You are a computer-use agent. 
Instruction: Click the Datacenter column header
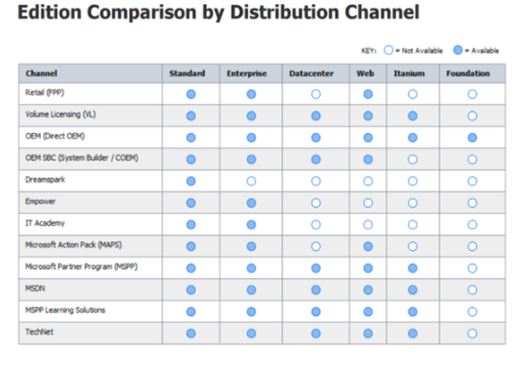tap(311, 73)
